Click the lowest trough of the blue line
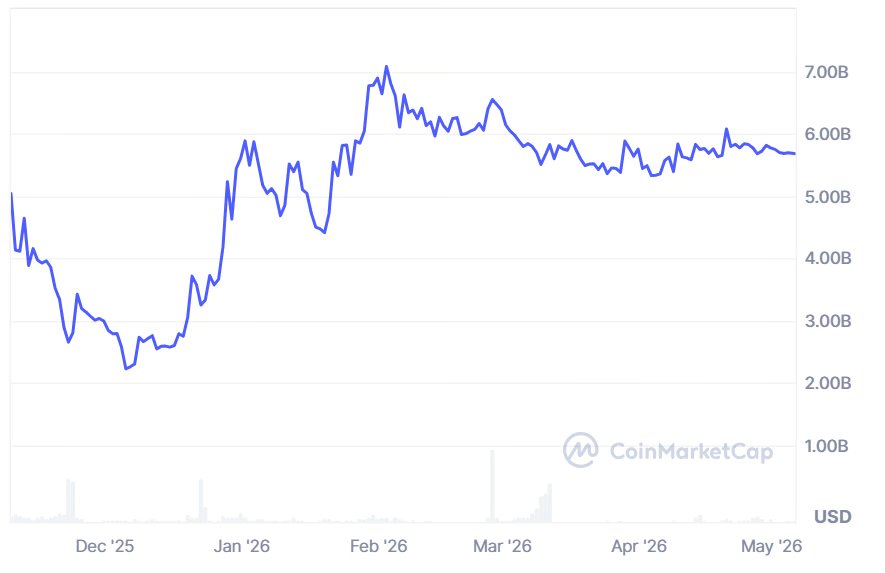Image resolution: width=885 pixels, height=573 pixels. coord(126,369)
